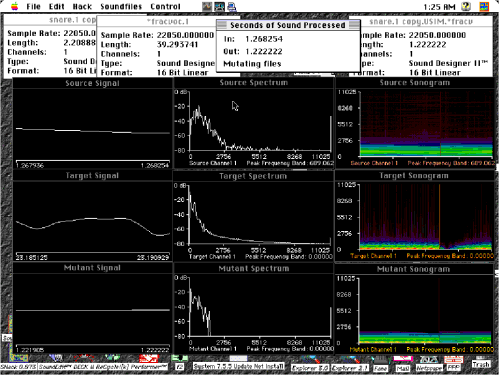Screen dimensions: 500x376
Task: Click the waveform icon in menu bar
Action: pyautogui.click(x=207, y=6)
